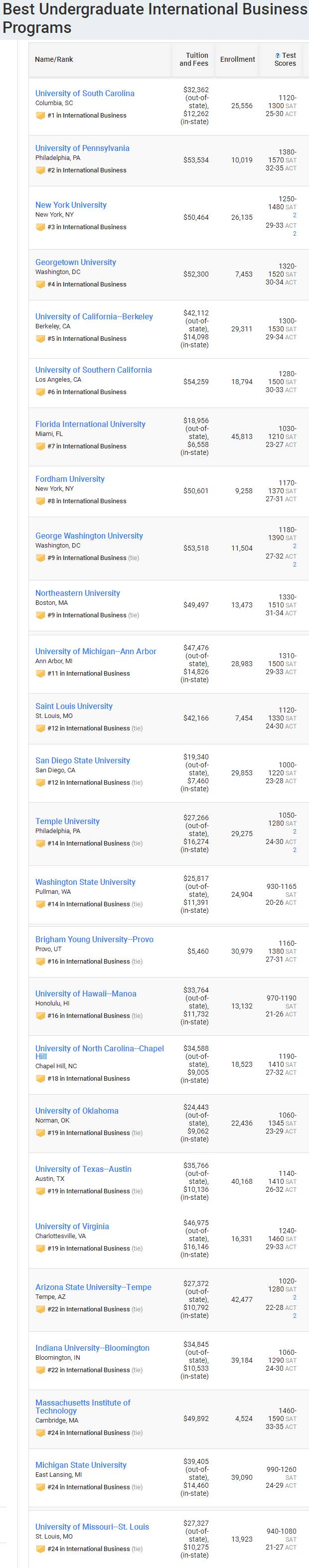The width and height of the screenshot is (309, 1568).
Task: Click the #2 rank badge under University of Pennsylvania
Action: [x=40, y=170]
